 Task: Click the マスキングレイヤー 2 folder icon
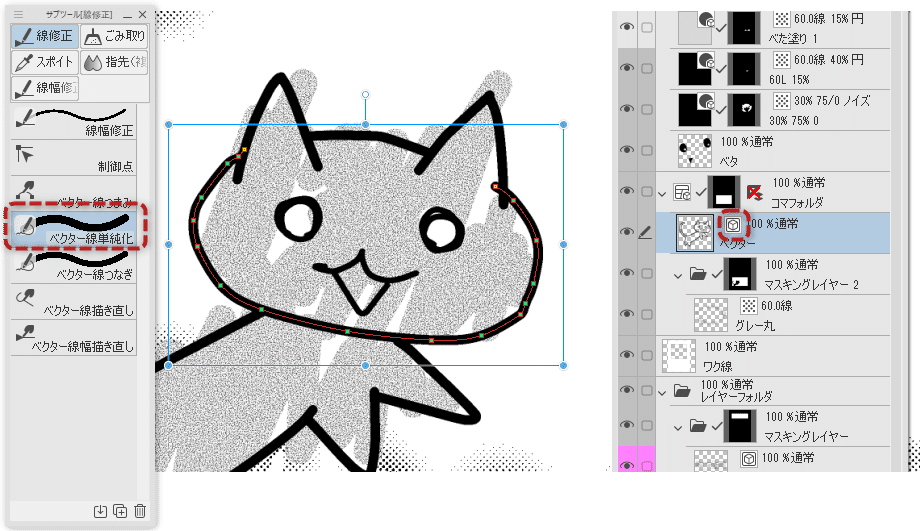(x=698, y=273)
